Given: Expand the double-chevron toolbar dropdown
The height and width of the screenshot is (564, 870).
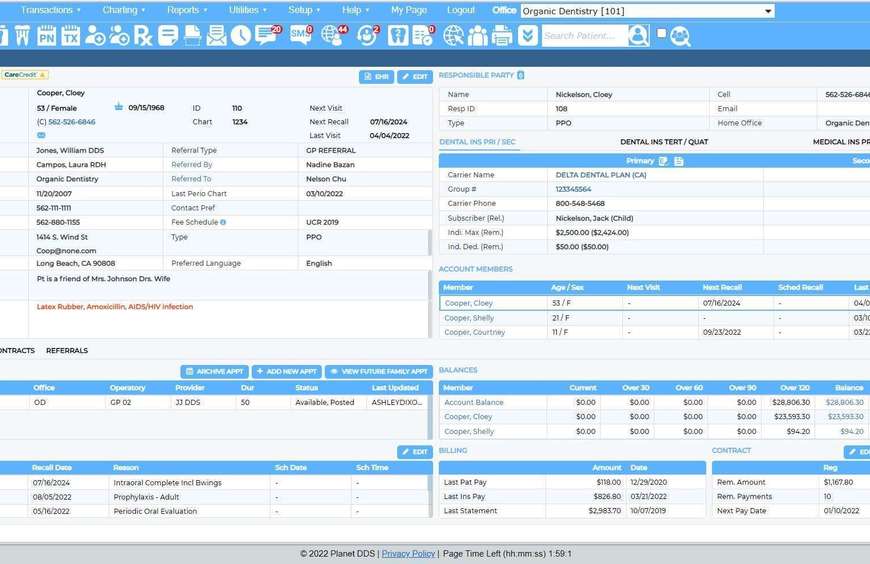Looking at the screenshot, I should (x=528, y=36).
